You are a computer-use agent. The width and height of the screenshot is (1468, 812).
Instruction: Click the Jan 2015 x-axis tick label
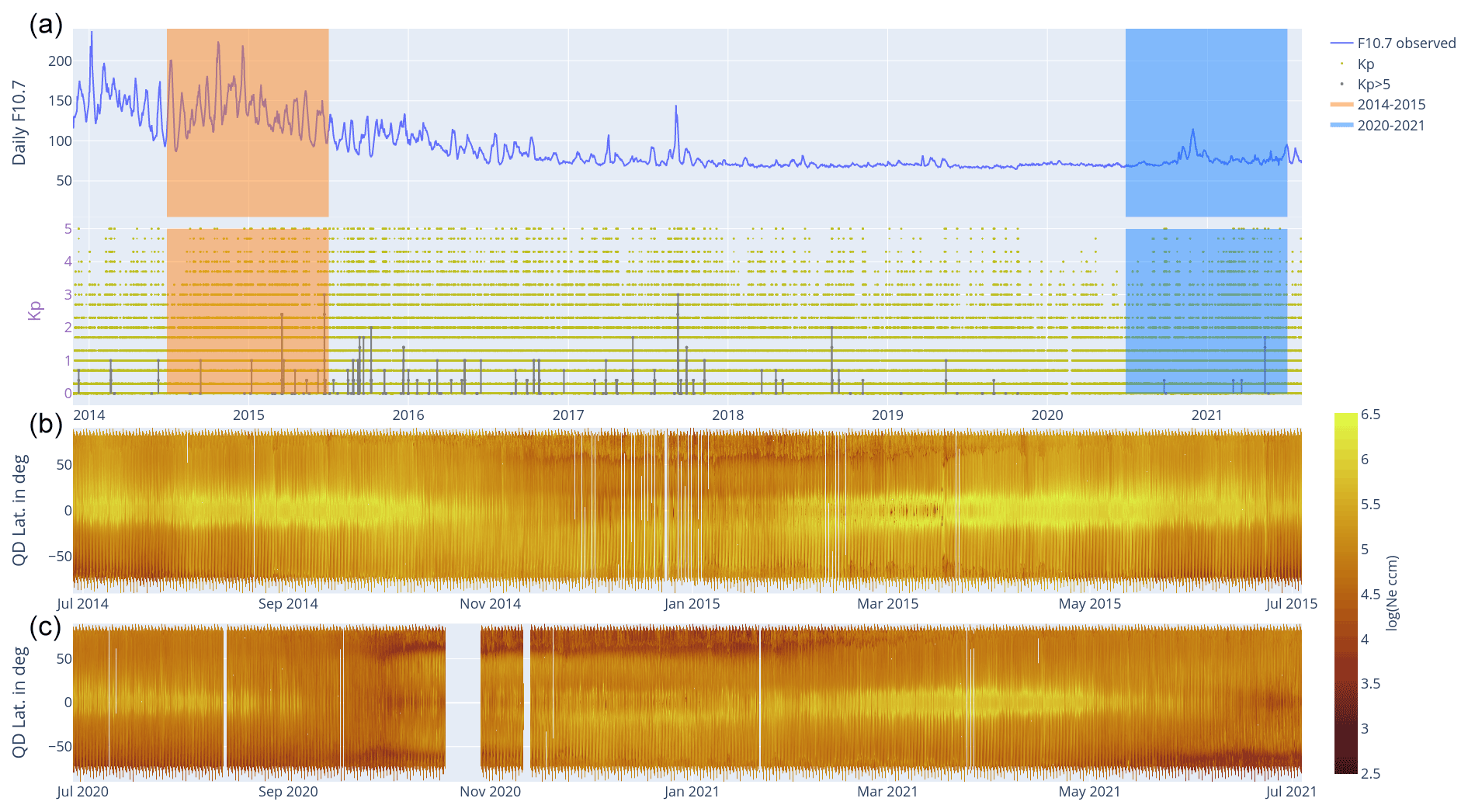[692, 604]
